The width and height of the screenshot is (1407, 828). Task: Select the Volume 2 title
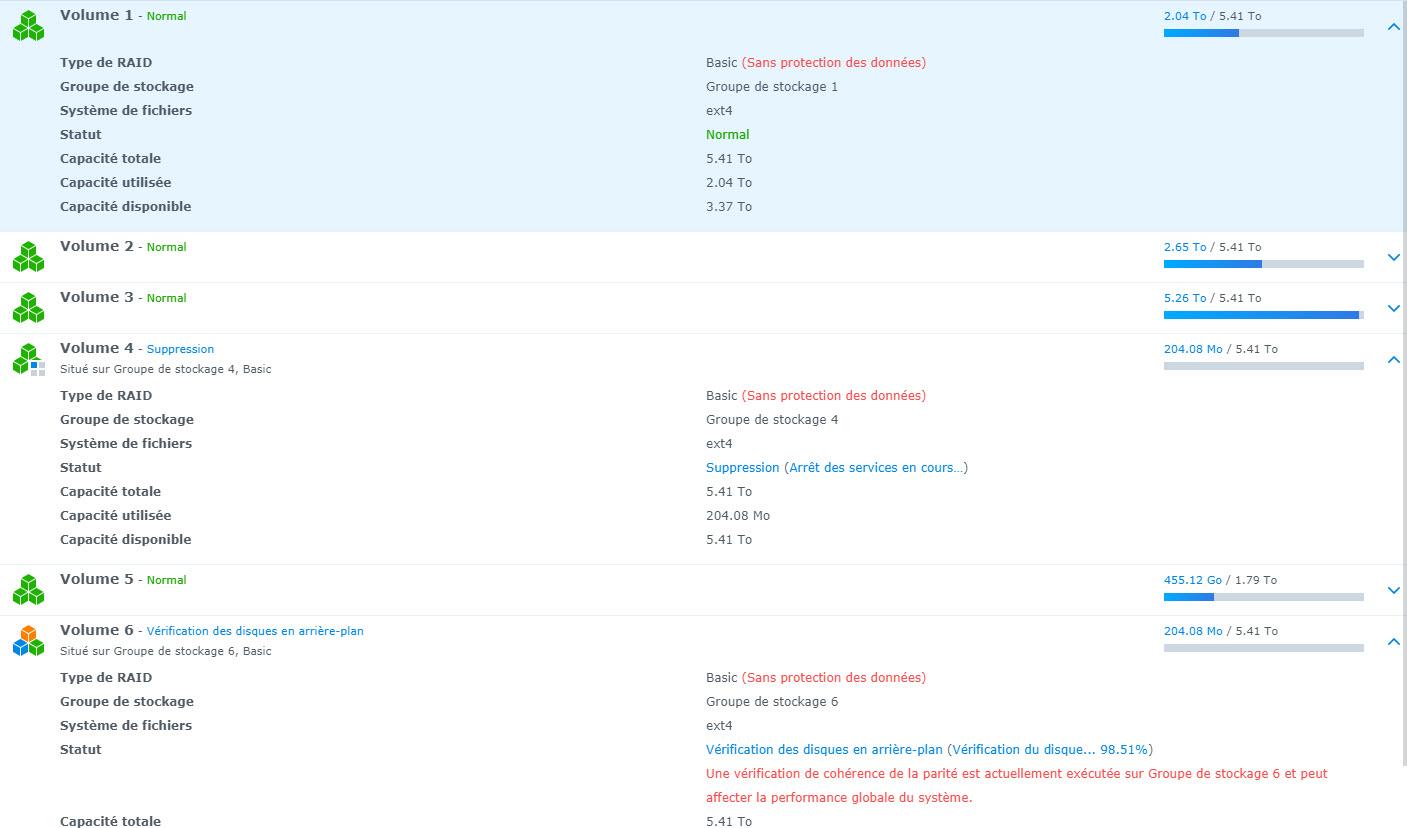[96, 246]
